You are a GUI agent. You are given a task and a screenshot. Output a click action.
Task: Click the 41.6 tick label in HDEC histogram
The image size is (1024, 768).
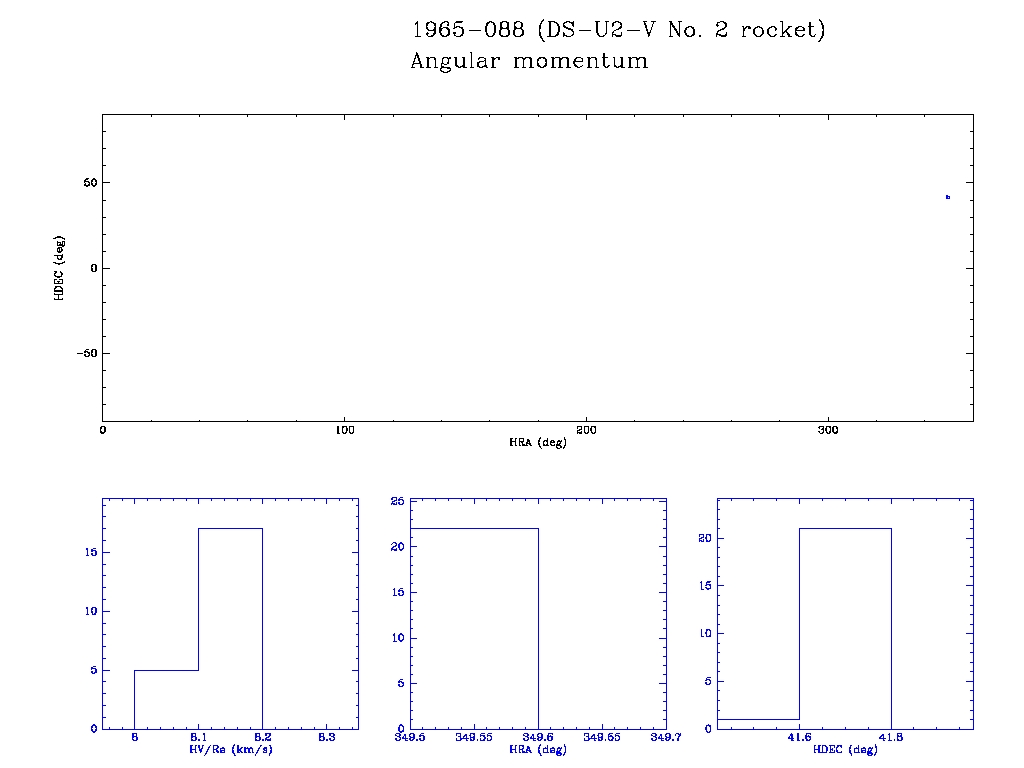click(799, 737)
